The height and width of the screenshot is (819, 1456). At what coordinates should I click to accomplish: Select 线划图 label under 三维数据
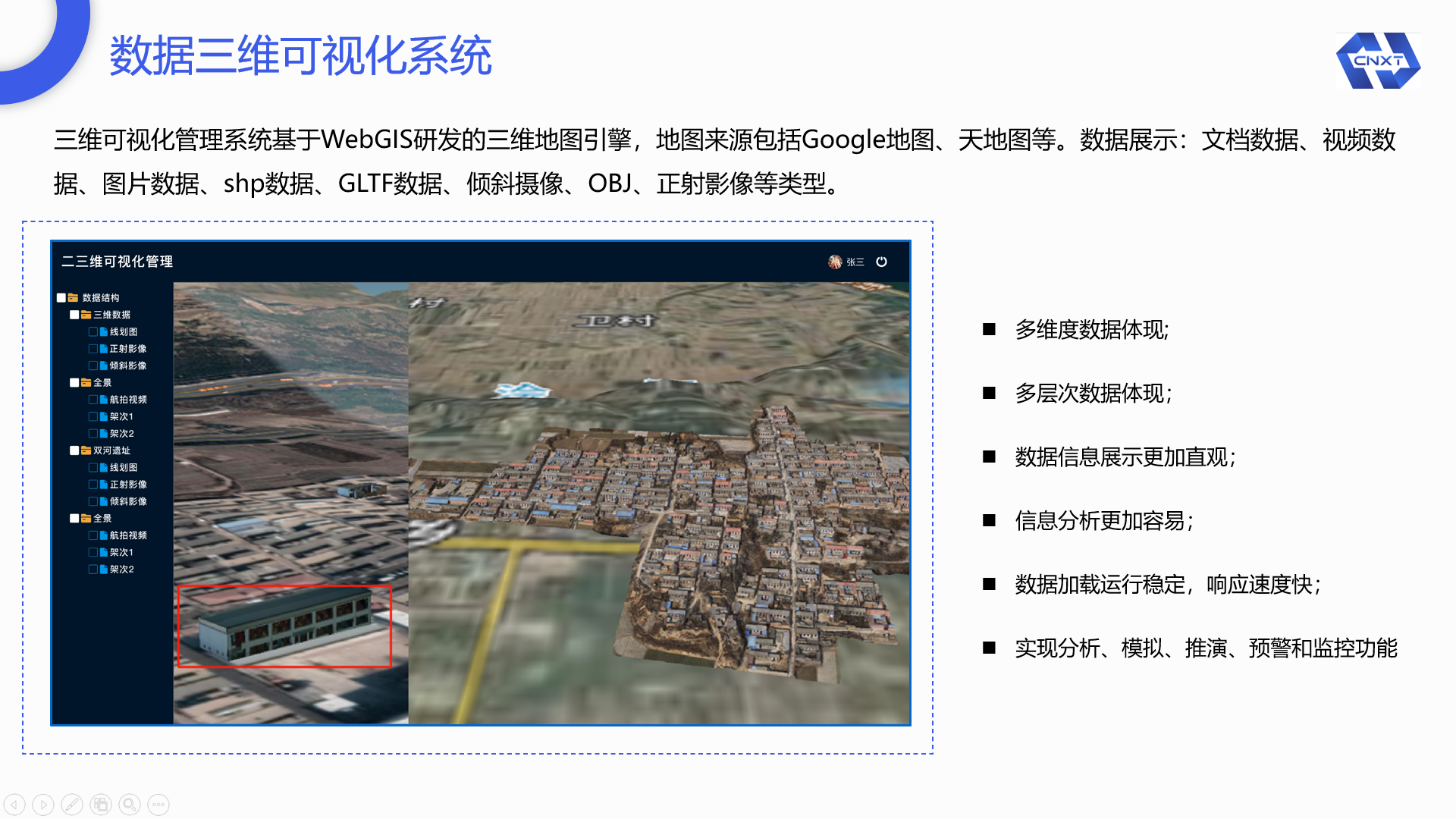[124, 332]
